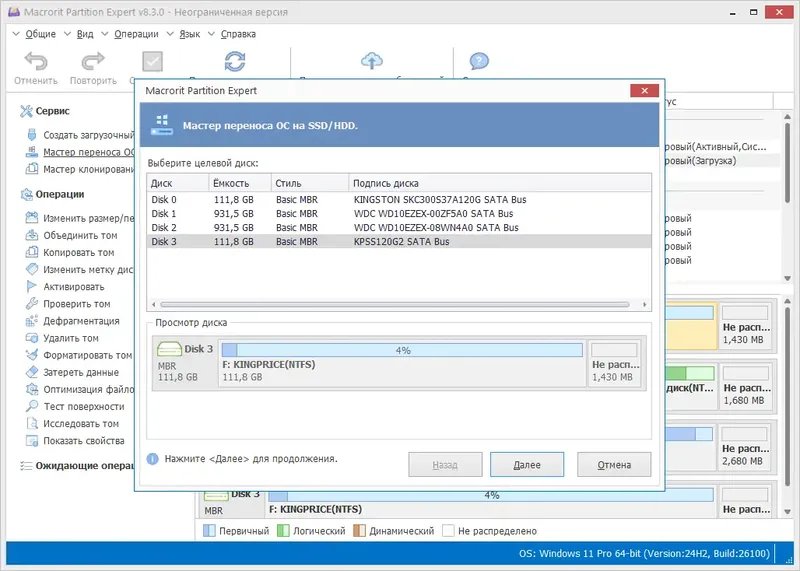
Task: Close the Macrorit Partition Expert dialog
Action: (644, 90)
